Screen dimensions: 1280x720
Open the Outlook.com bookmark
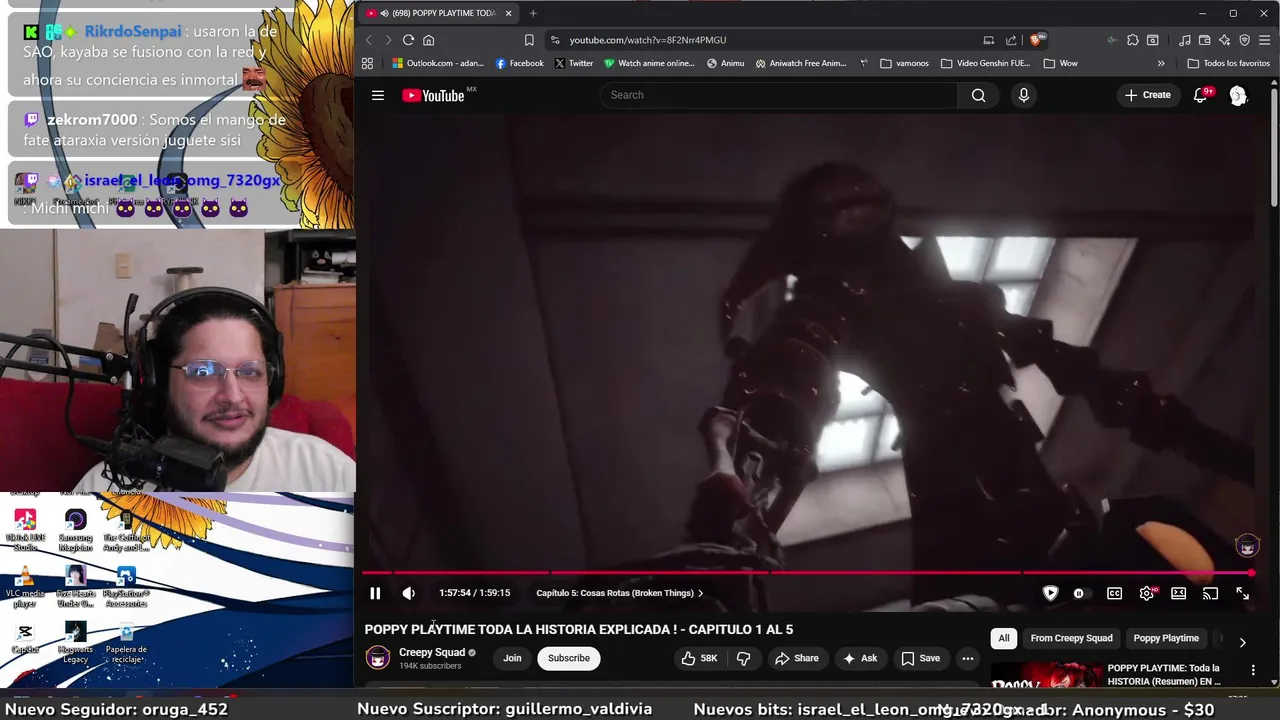tap(438, 63)
